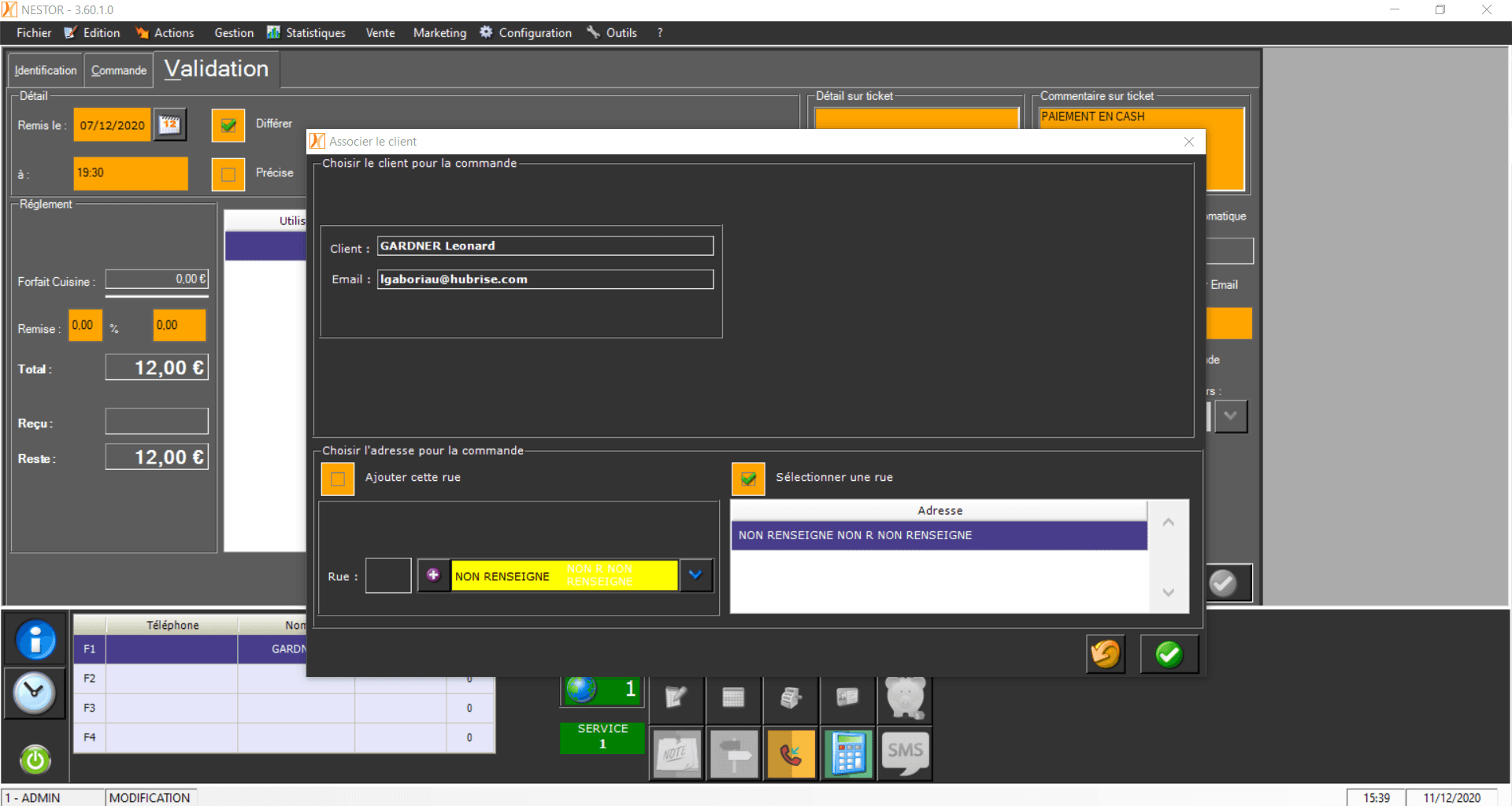
Task: Open the clock icon in the left sidebar
Action: pos(35,693)
